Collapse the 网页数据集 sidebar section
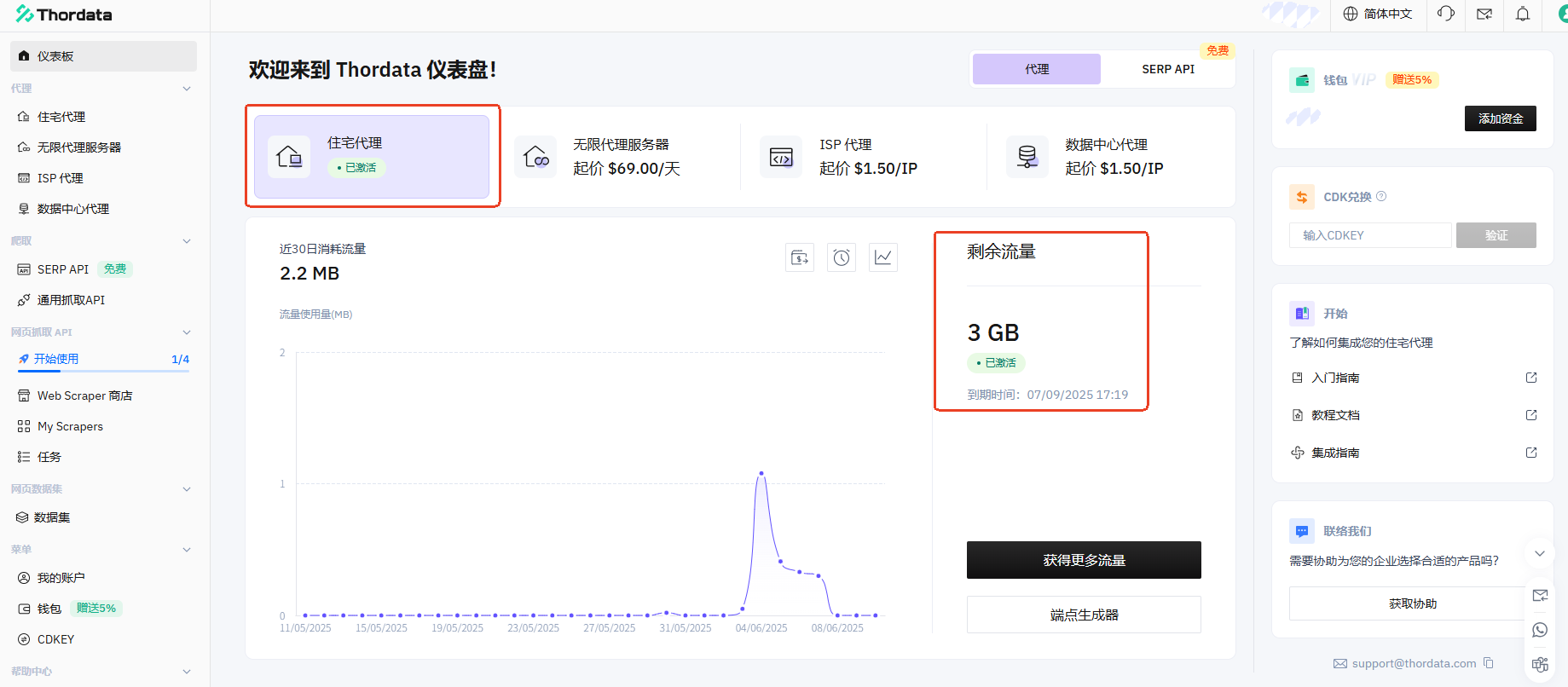 [x=187, y=489]
